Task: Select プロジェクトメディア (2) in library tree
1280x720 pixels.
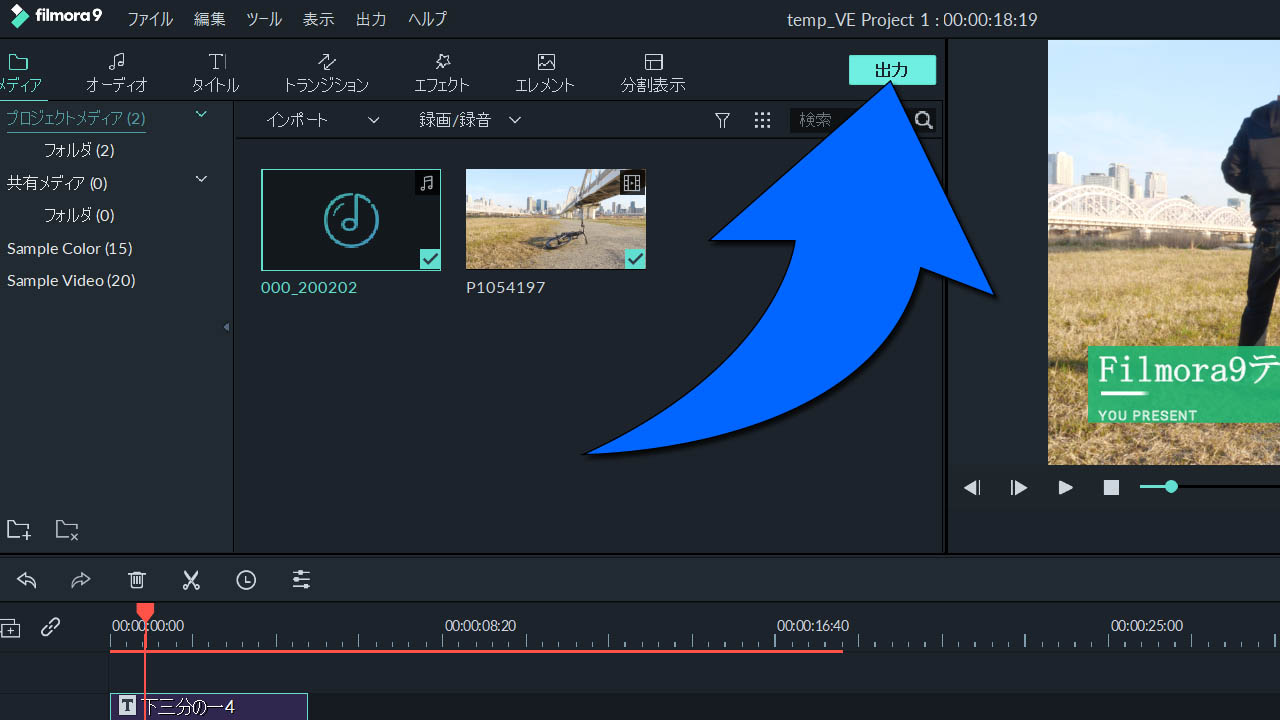Action: click(x=76, y=118)
